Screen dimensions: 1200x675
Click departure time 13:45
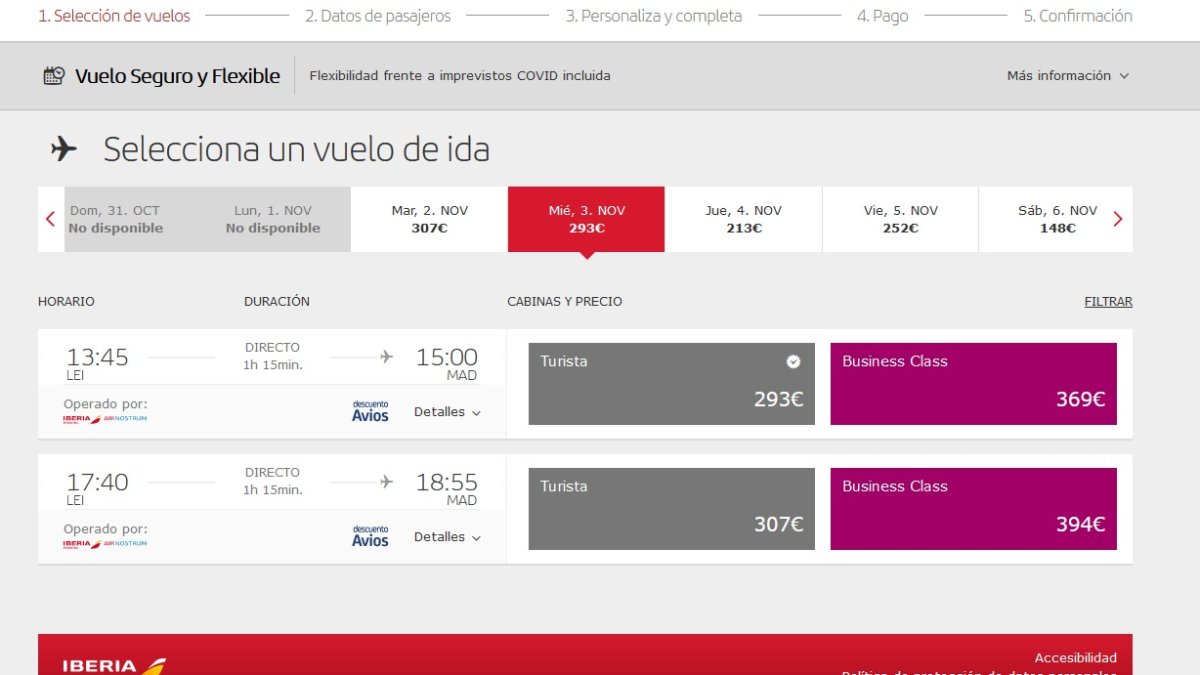(97, 357)
